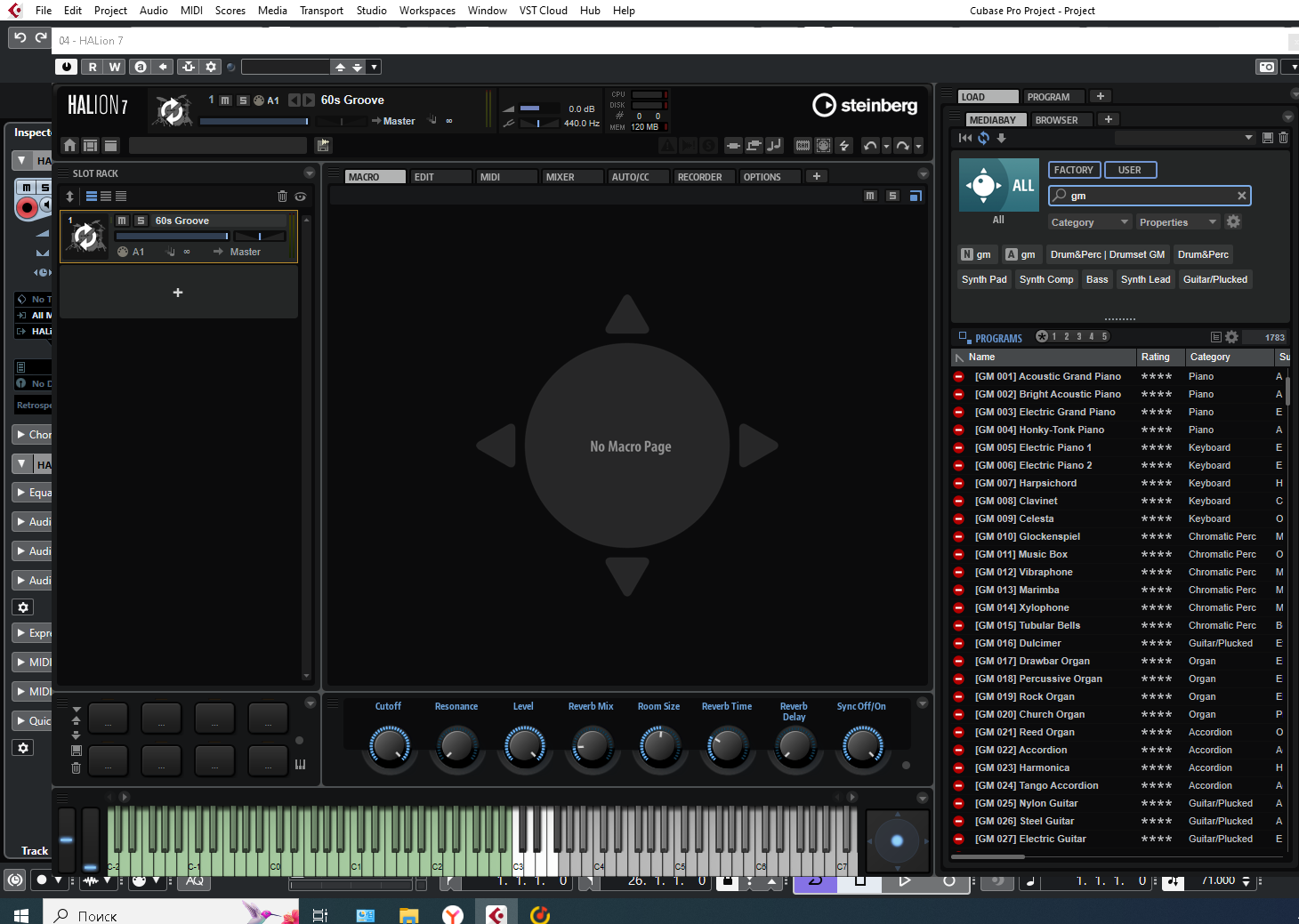This screenshot has height=924, width=1299.
Task: Open the filter settings gear beside Properties
Action: point(1233,221)
